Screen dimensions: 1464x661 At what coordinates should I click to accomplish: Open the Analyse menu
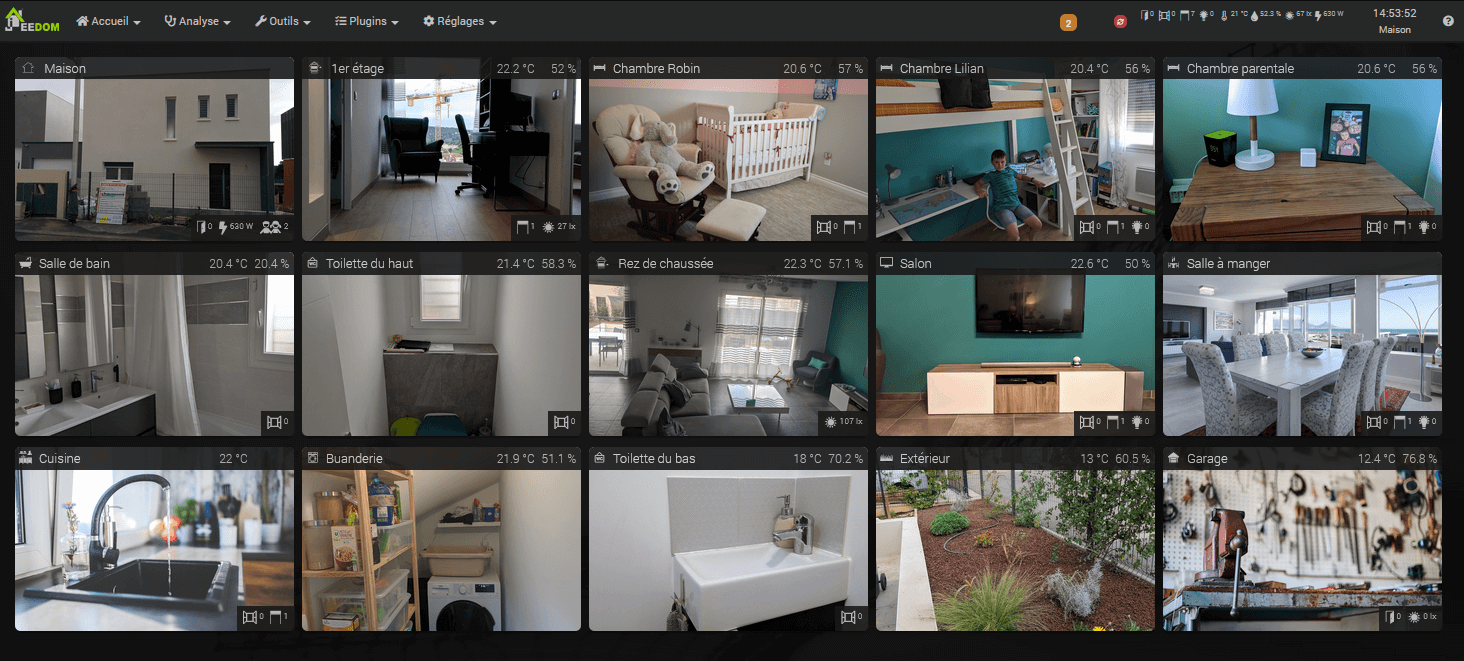point(197,21)
